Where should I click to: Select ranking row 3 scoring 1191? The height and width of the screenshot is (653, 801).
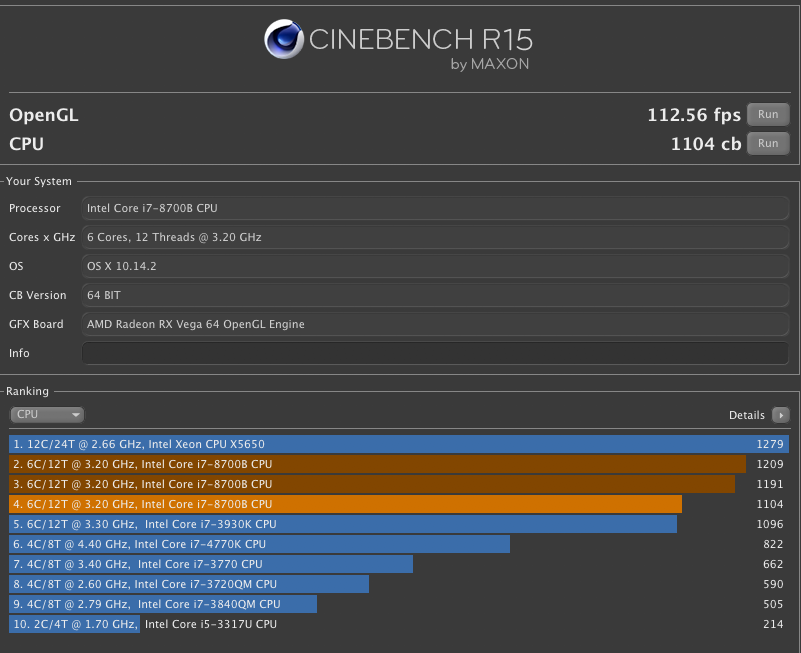(x=399, y=484)
